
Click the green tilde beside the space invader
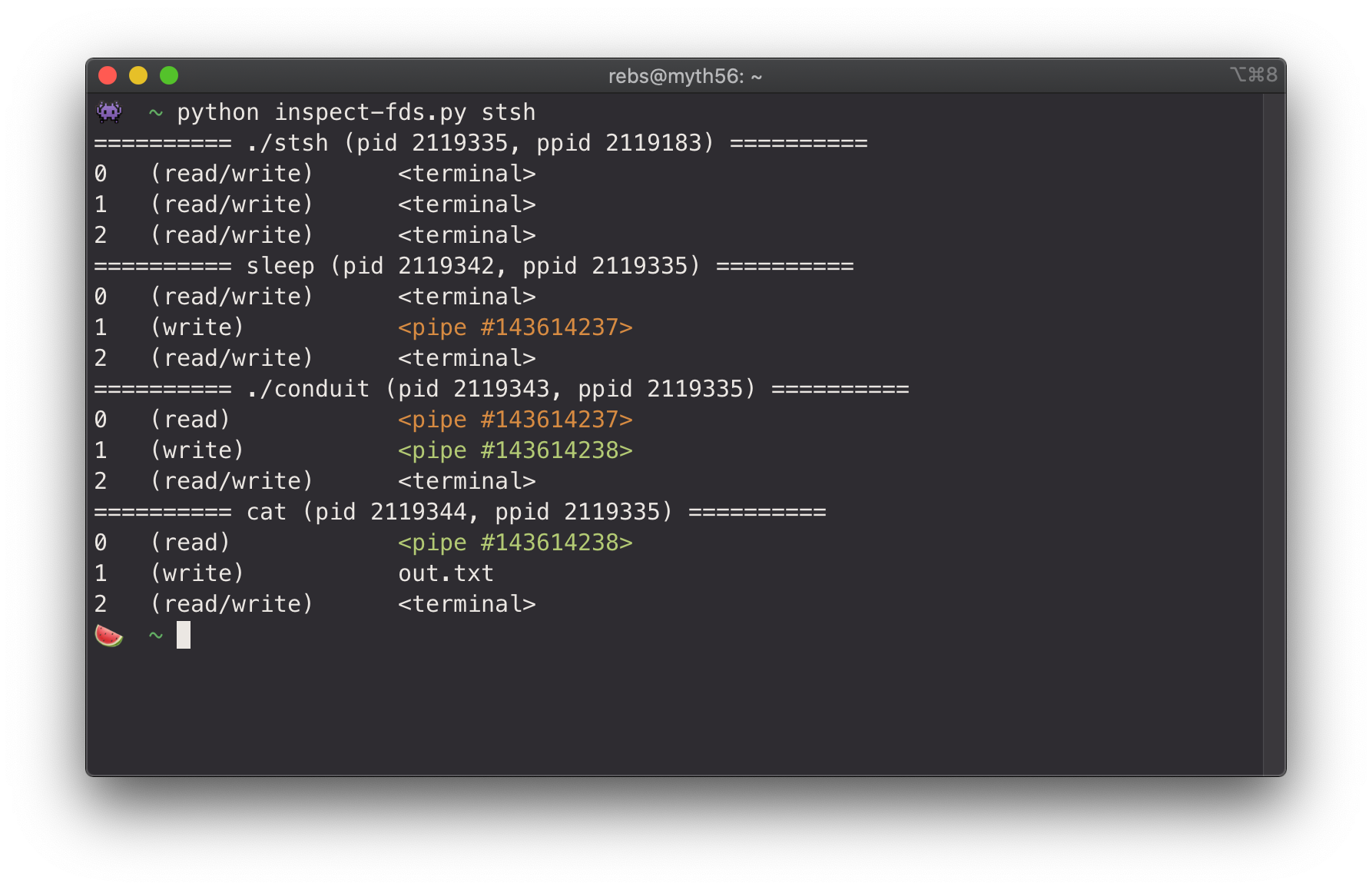pyautogui.click(x=156, y=113)
